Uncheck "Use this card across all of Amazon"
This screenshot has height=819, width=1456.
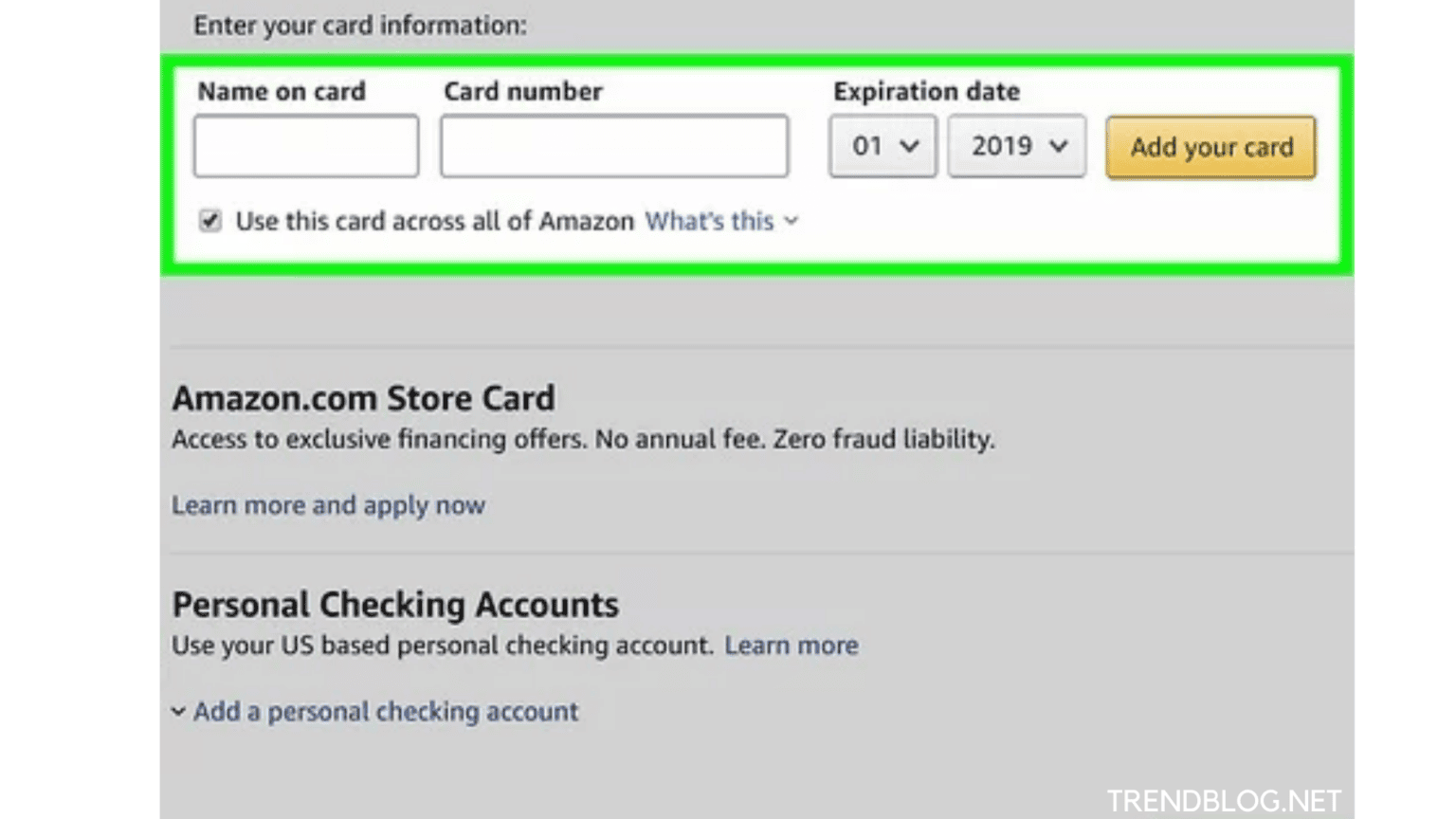(x=209, y=221)
